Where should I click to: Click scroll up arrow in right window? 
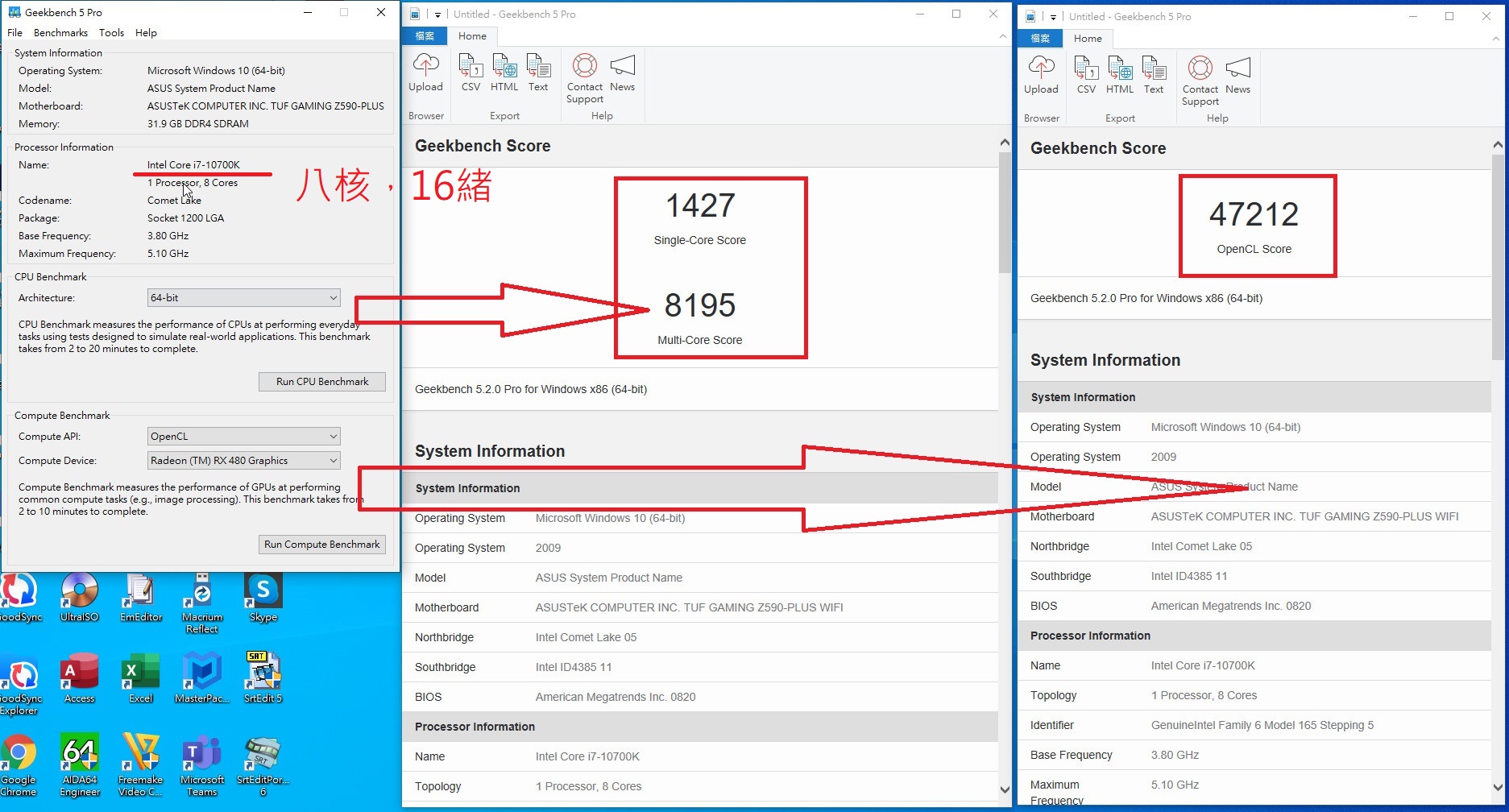1498,145
